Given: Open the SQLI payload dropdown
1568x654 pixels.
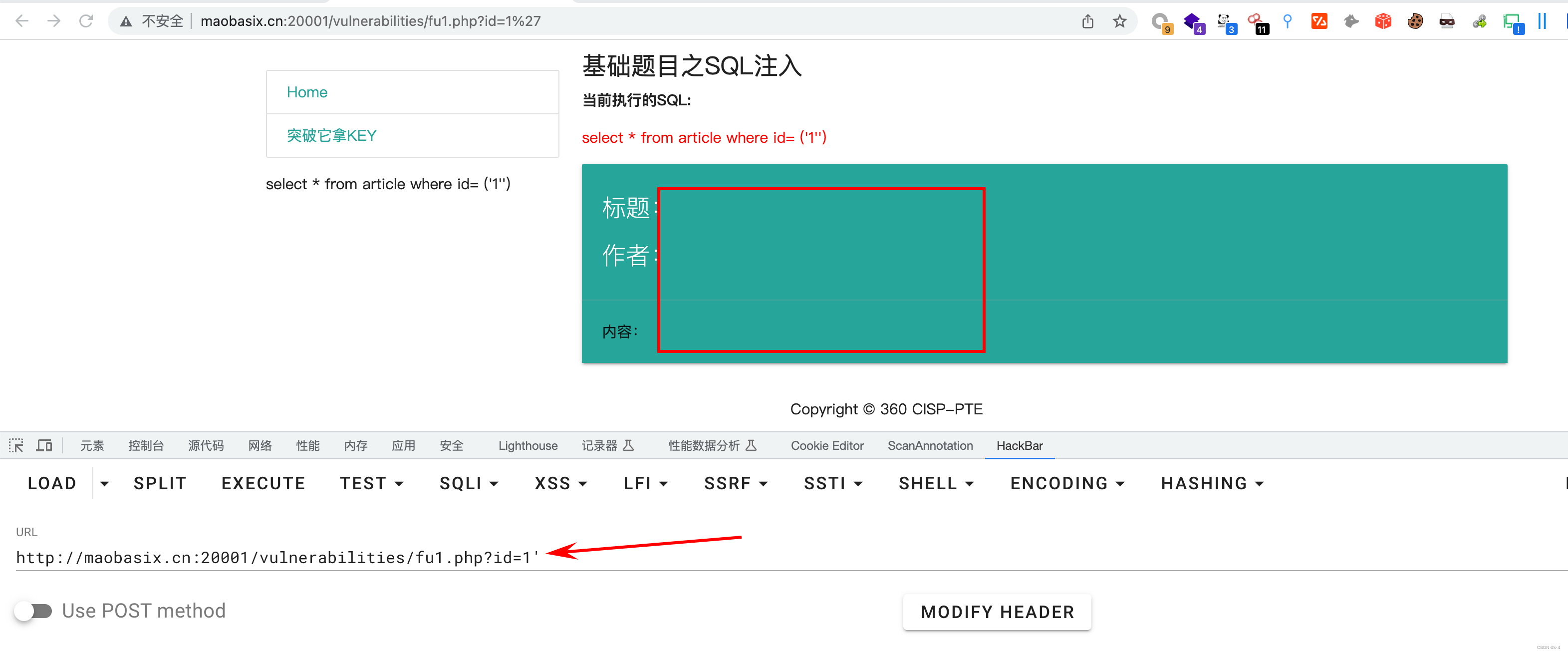Looking at the screenshot, I should click(x=469, y=483).
